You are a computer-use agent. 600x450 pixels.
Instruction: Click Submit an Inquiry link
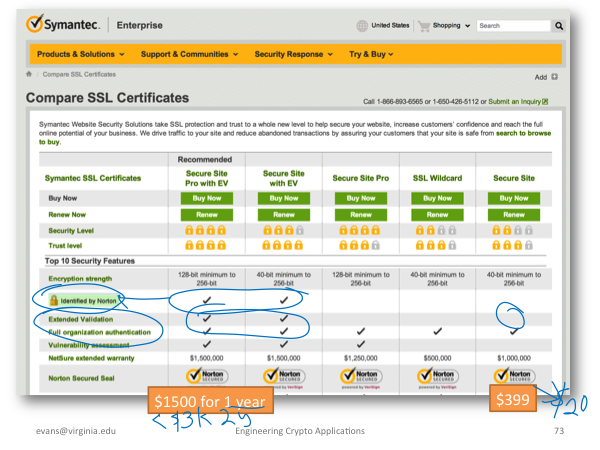click(x=514, y=101)
